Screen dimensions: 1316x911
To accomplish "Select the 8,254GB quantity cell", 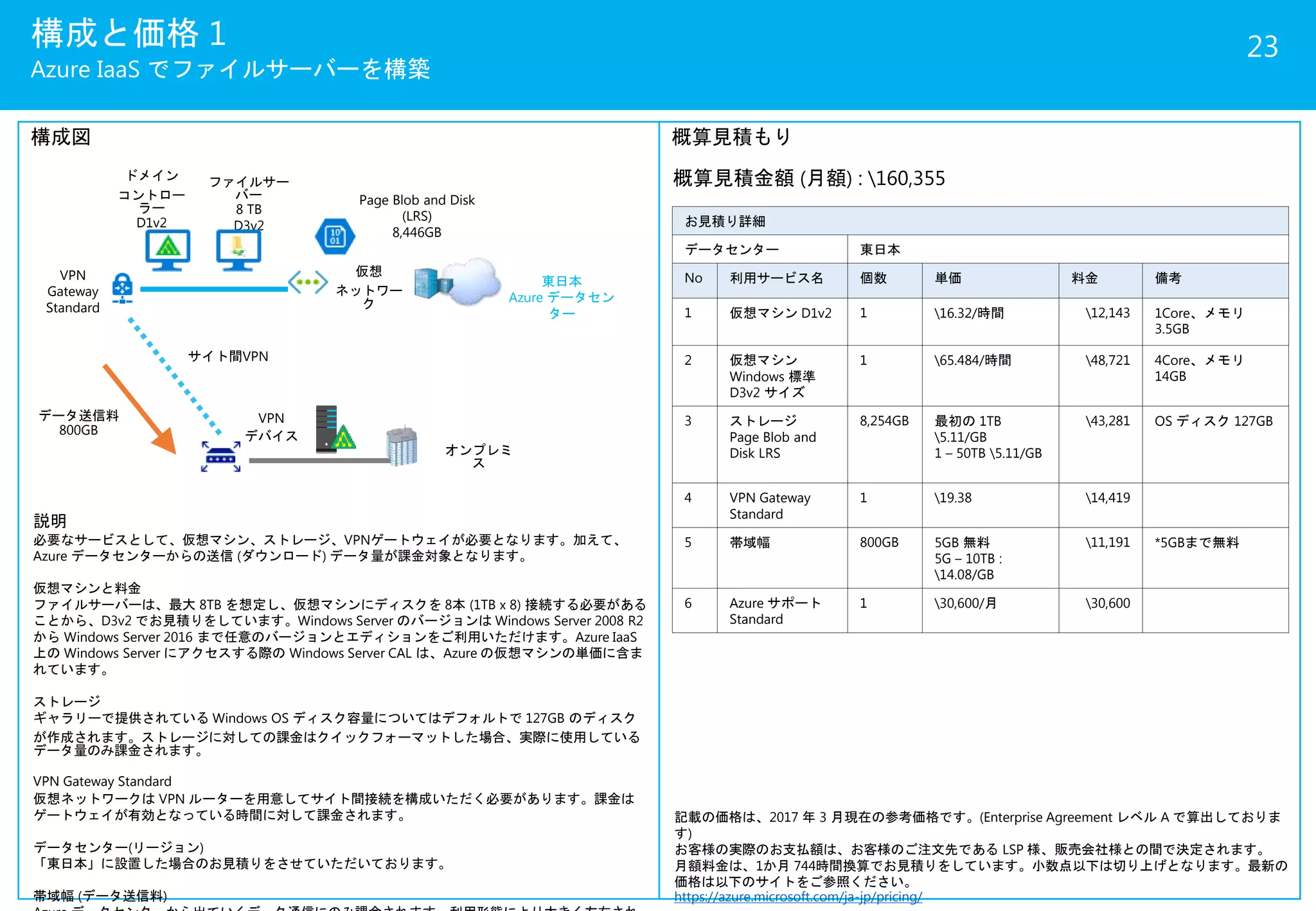I will click(885, 445).
